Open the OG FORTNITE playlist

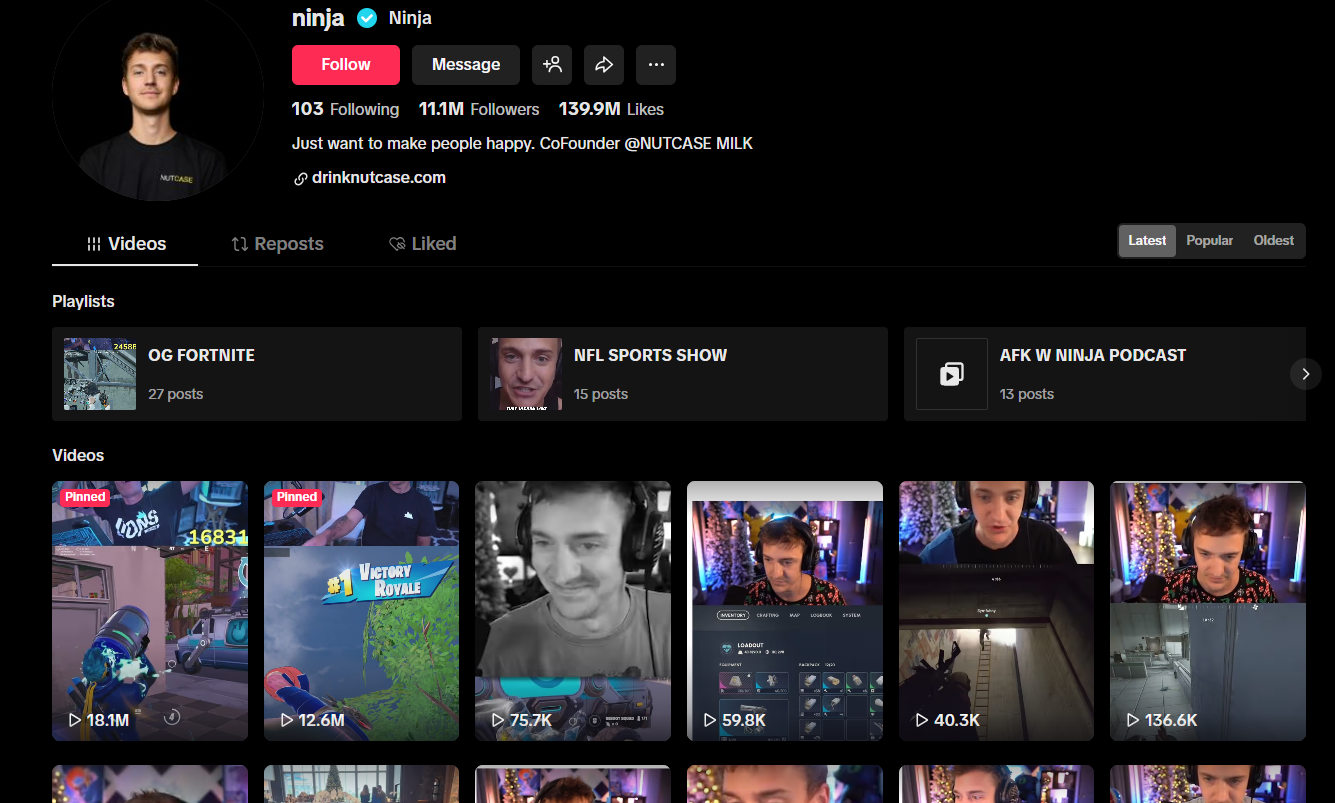click(x=256, y=374)
